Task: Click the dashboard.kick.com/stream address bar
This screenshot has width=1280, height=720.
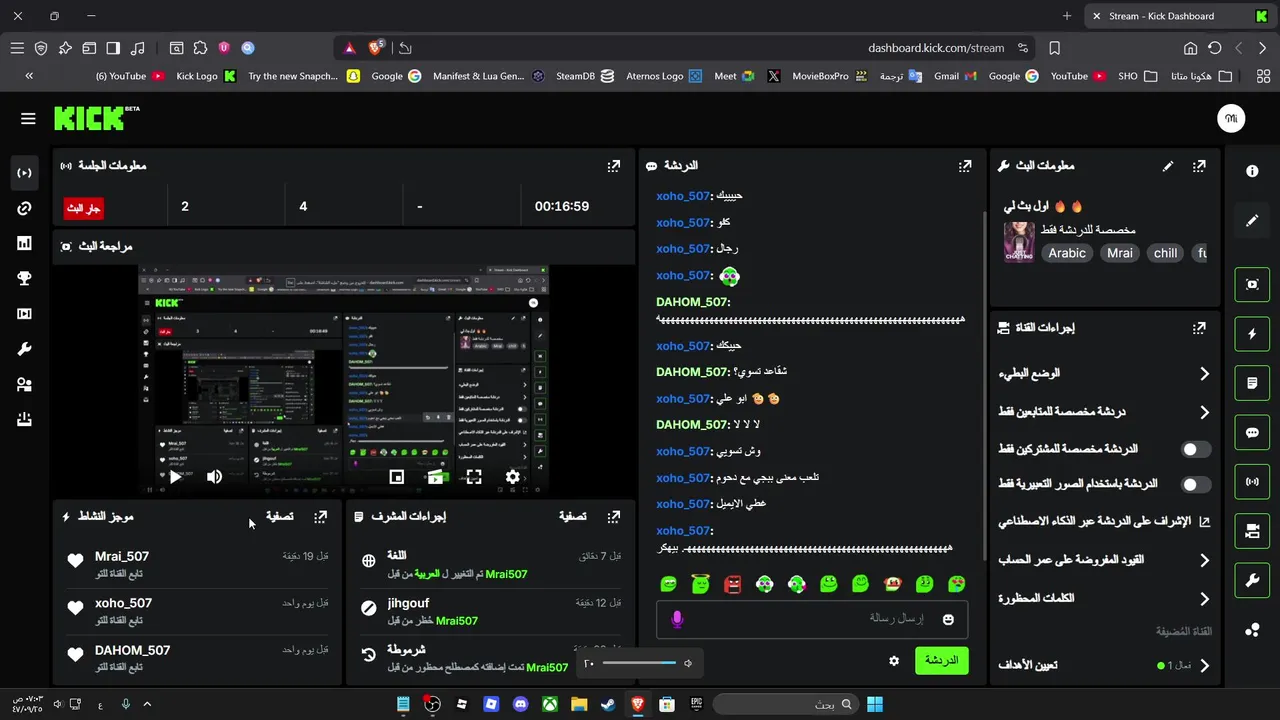Action: 935,48
